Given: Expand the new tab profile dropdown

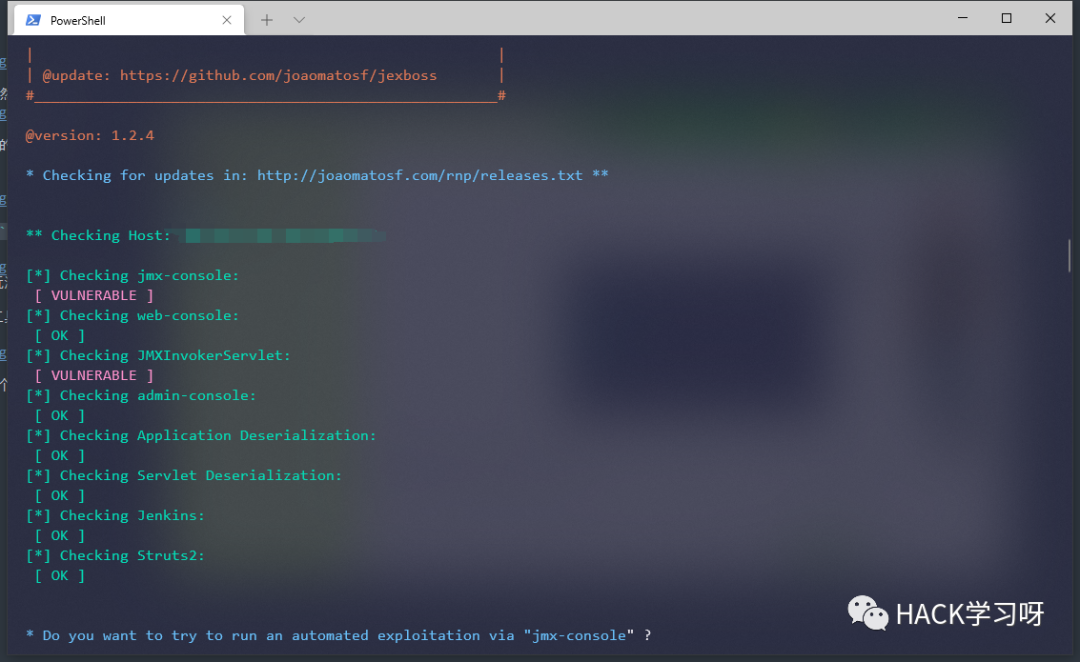Looking at the screenshot, I should click(299, 20).
